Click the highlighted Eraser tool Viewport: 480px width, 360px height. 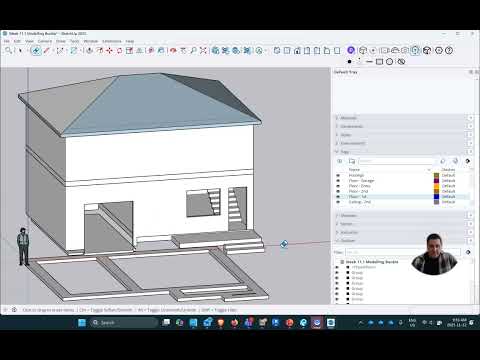[x=36, y=50]
